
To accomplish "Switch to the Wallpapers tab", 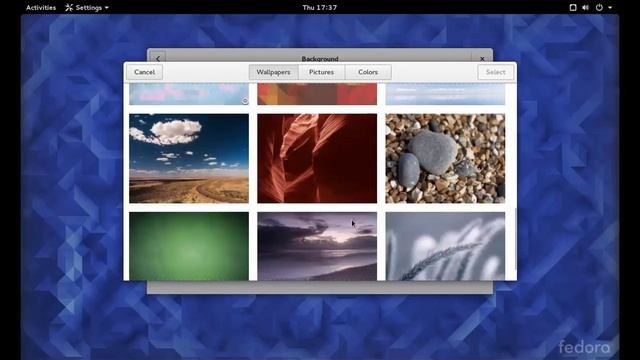I will point(273,72).
